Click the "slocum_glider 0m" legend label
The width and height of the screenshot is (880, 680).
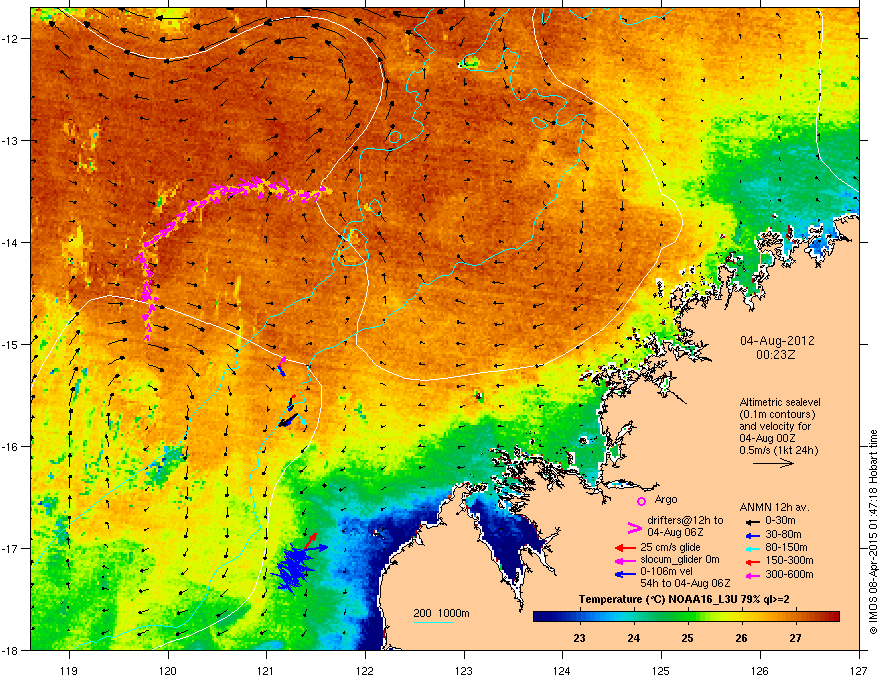click(x=680, y=560)
